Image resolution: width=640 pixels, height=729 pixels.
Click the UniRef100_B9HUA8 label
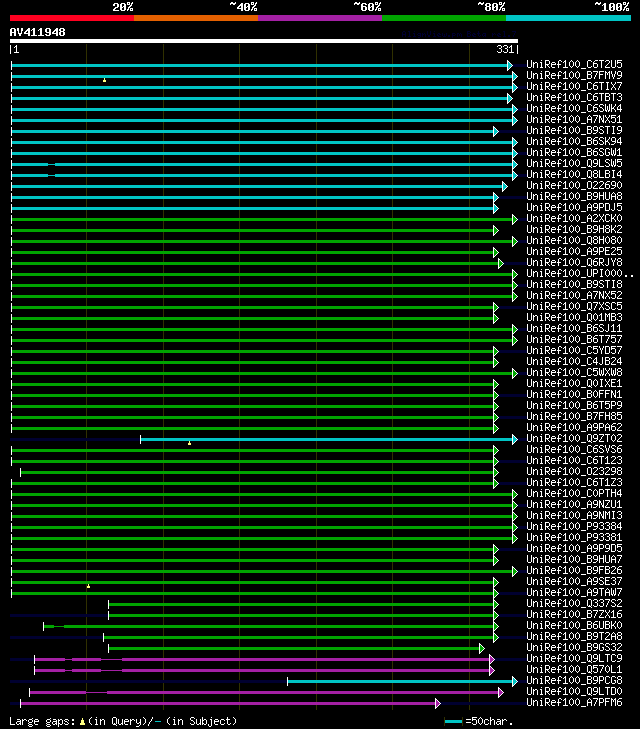click(x=574, y=196)
